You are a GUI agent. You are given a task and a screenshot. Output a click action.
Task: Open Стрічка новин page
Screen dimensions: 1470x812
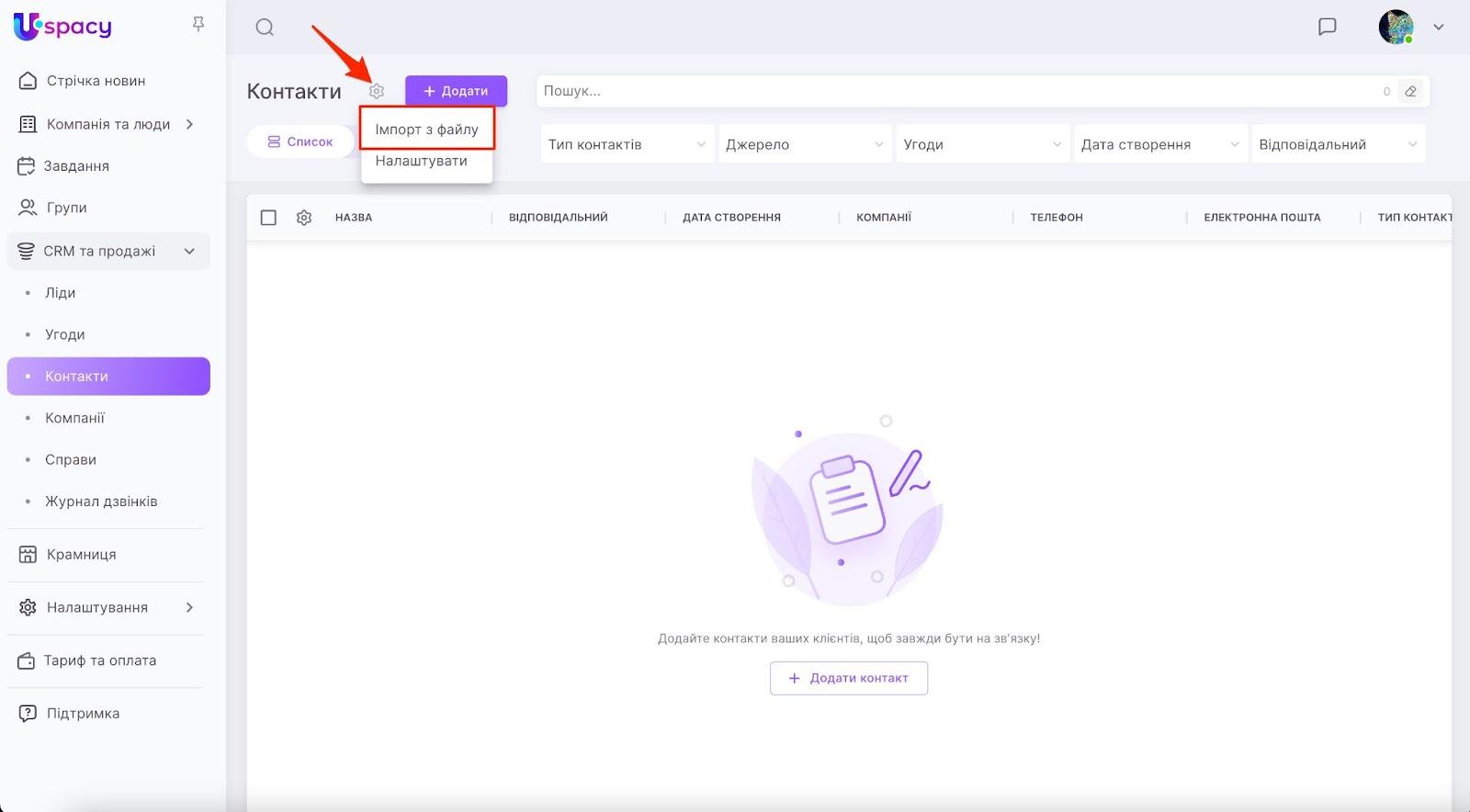[x=96, y=81]
